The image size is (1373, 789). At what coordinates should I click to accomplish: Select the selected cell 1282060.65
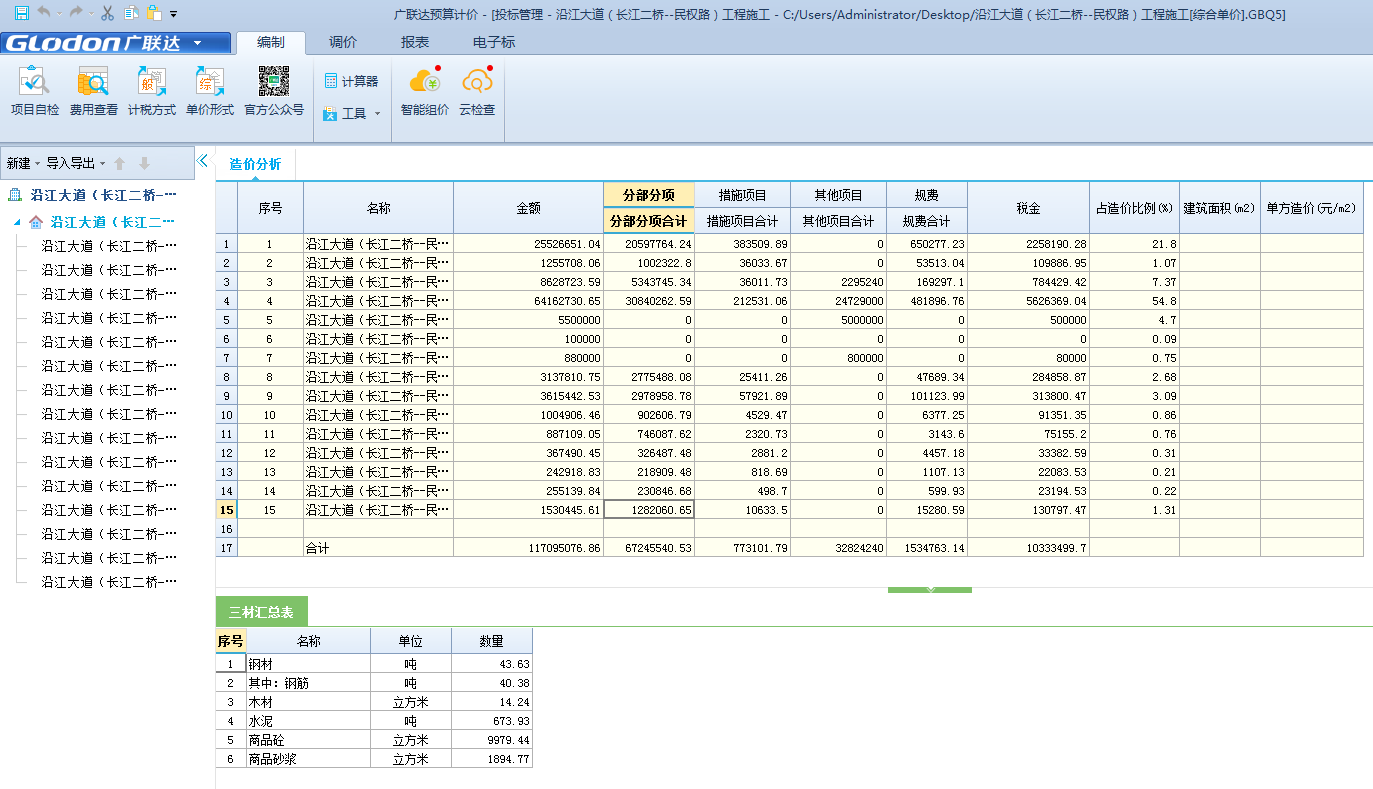point(648,510)
